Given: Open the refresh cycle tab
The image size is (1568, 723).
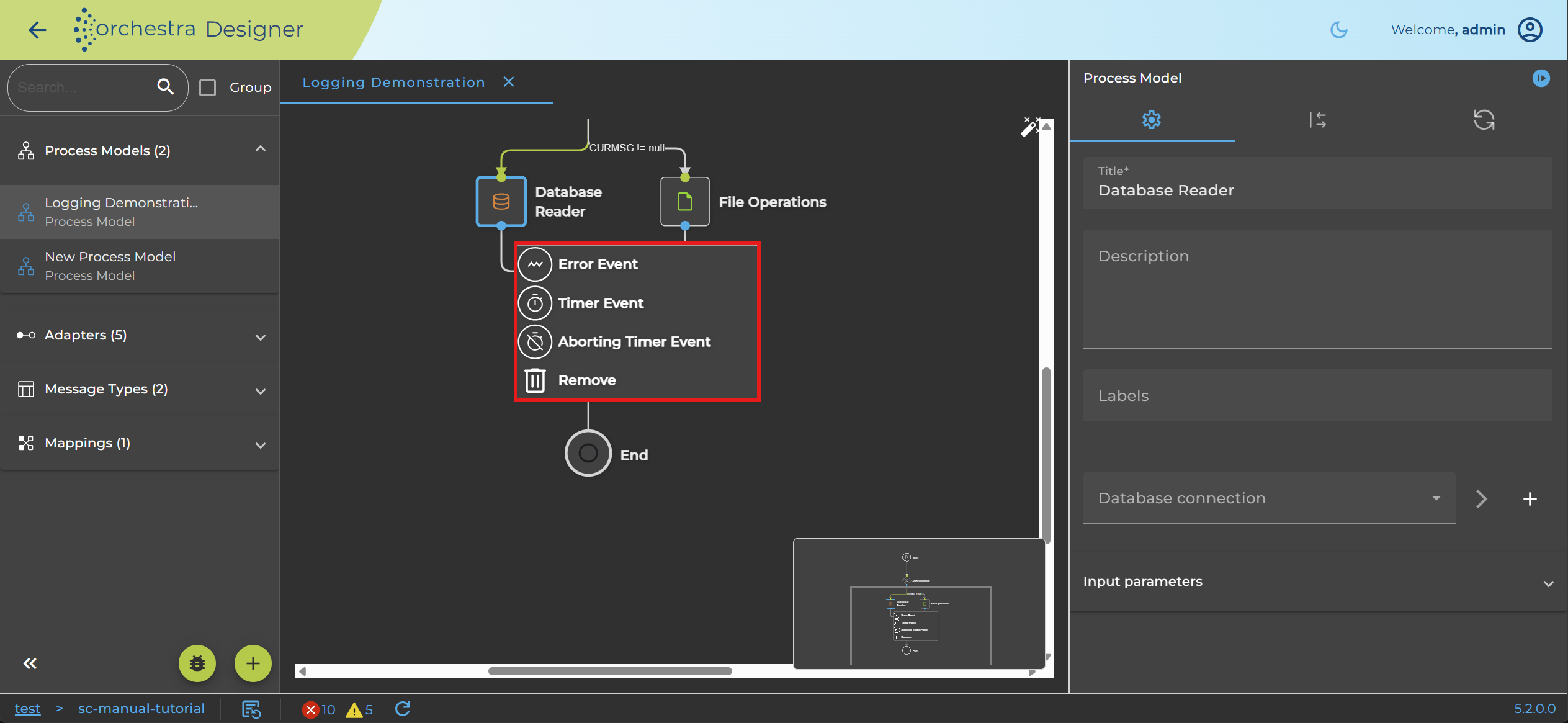Looking at the screenshot, I should click(x=1484, y=120).
